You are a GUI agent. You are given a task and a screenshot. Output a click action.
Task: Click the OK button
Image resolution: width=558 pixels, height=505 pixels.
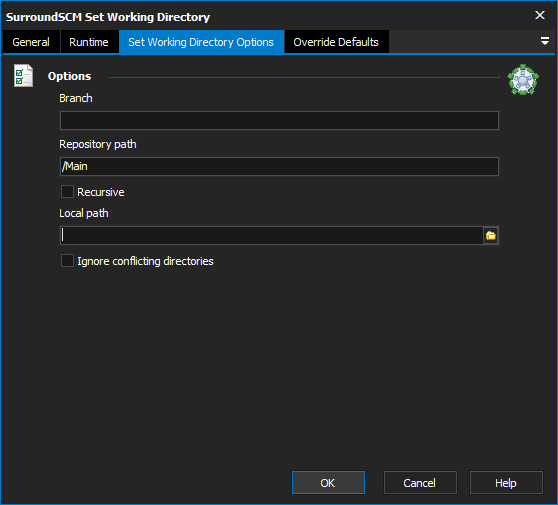point(328,483)
